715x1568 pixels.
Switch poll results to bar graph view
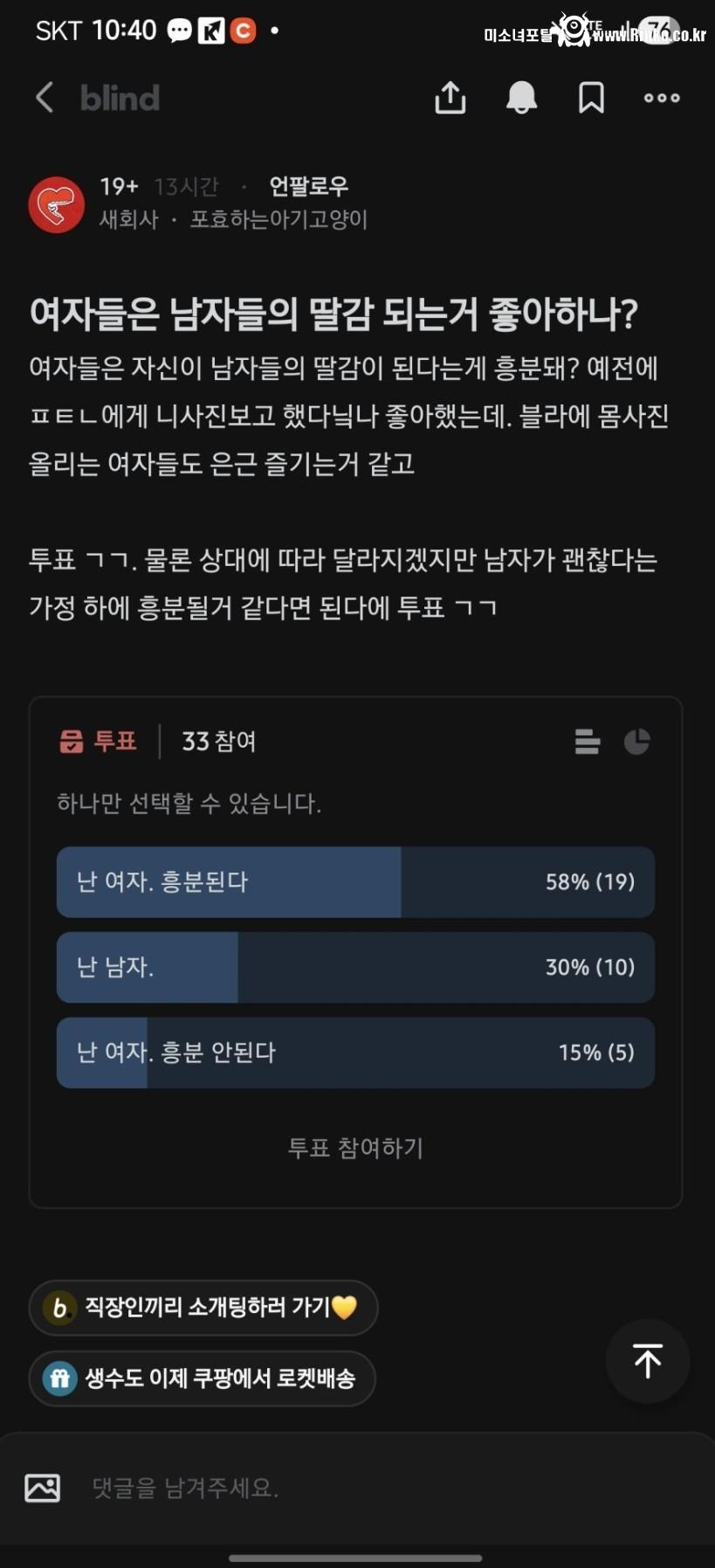(588, 741)
